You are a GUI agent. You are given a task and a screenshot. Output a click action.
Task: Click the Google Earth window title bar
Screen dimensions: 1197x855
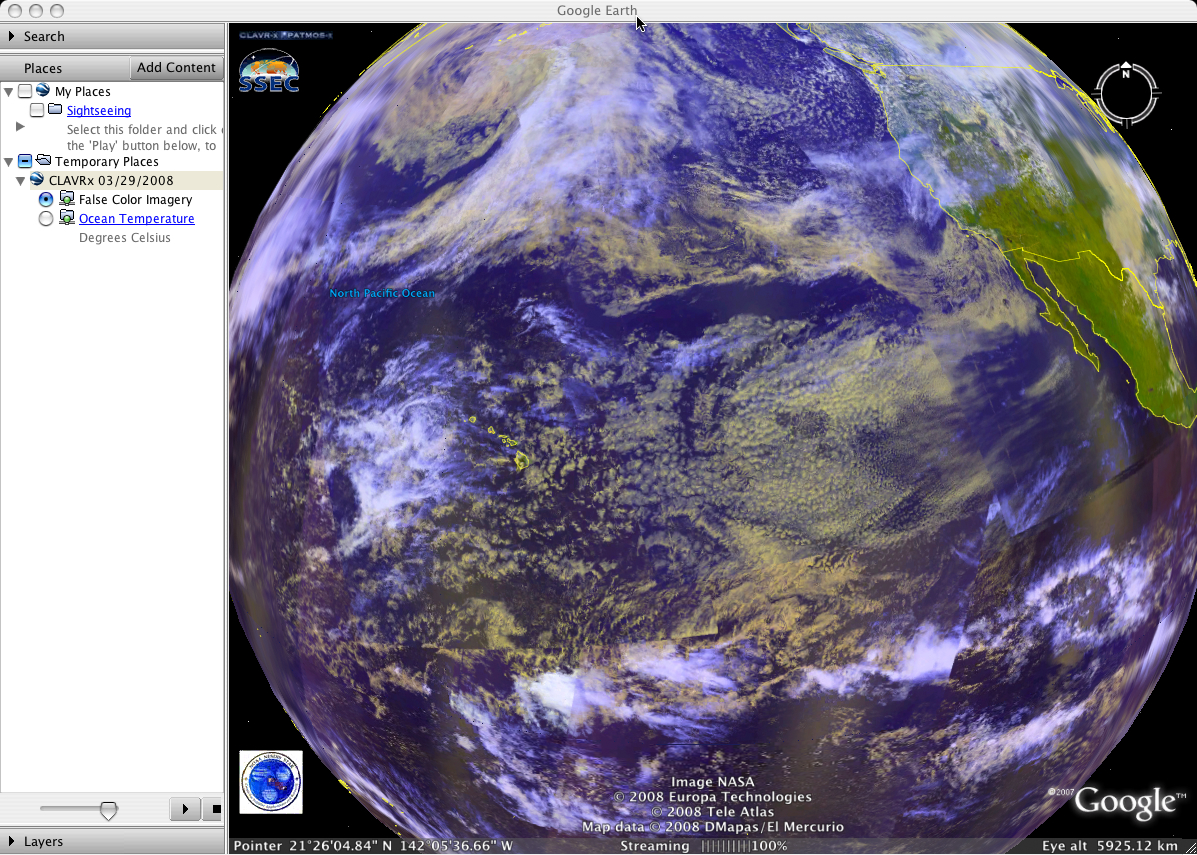597,11
